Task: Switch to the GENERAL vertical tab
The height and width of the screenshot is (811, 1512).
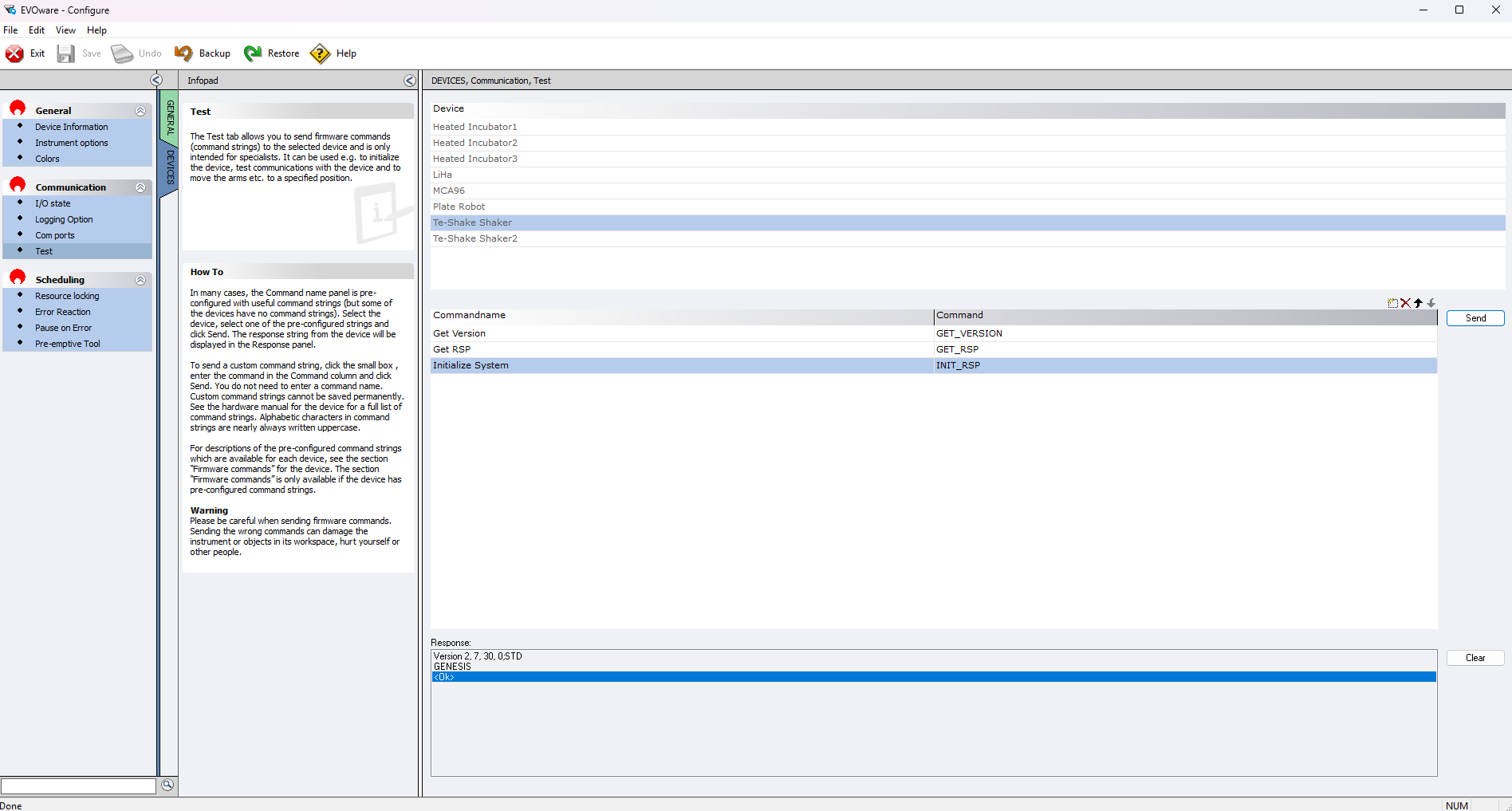Action: point(169,117)
